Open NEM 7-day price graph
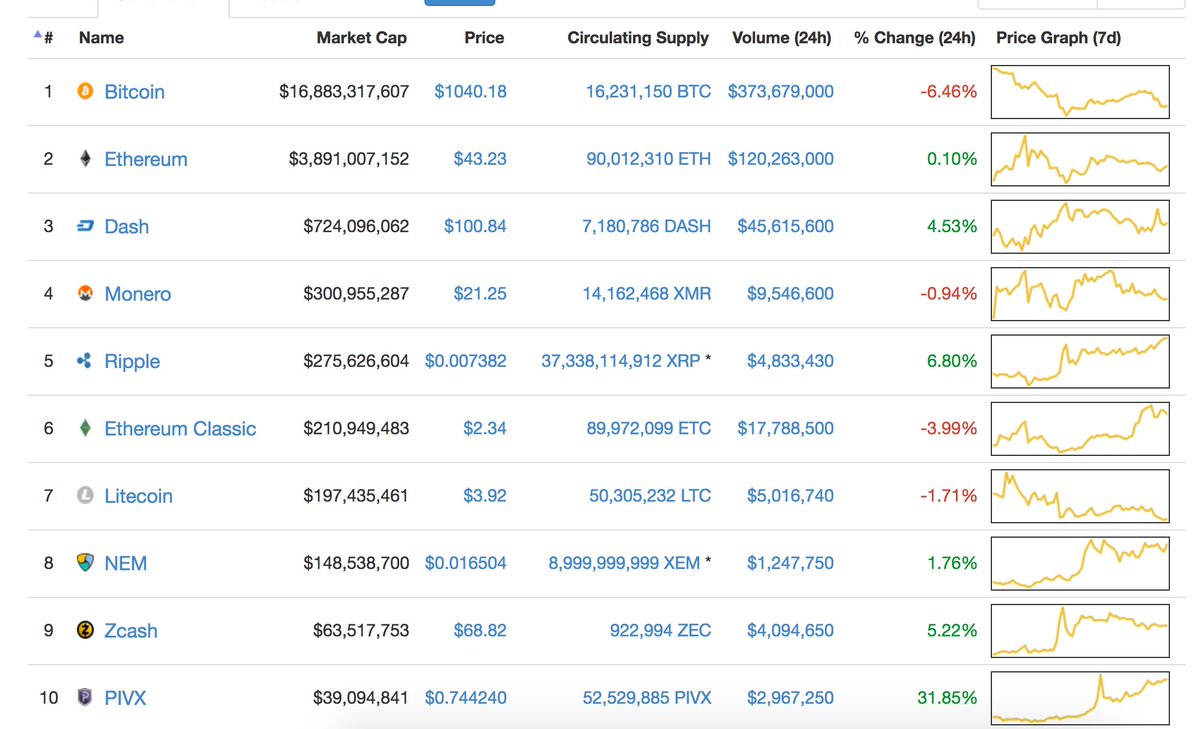 coord(1080,563)
